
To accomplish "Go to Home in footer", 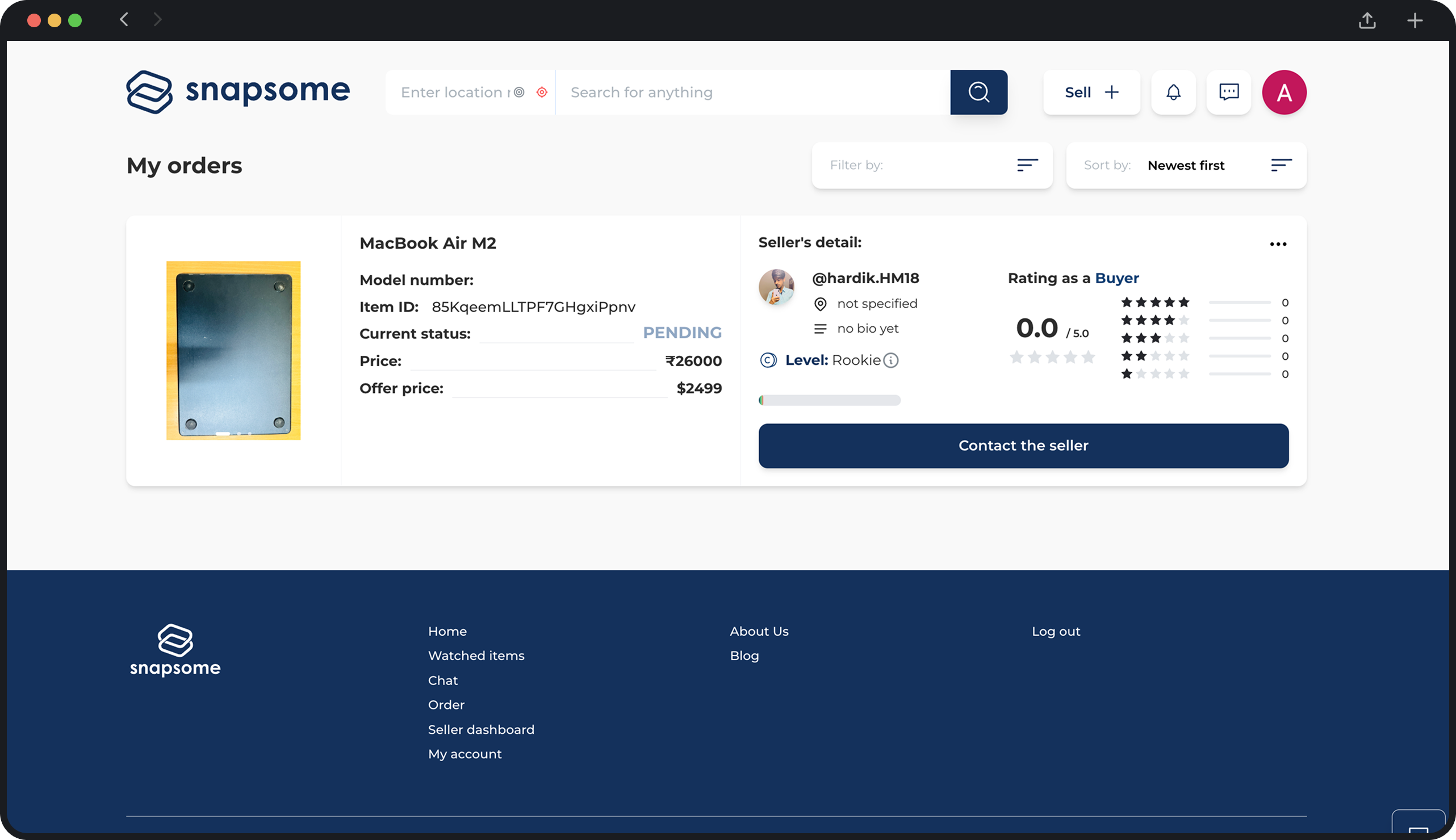I will (x=447, y=631).
